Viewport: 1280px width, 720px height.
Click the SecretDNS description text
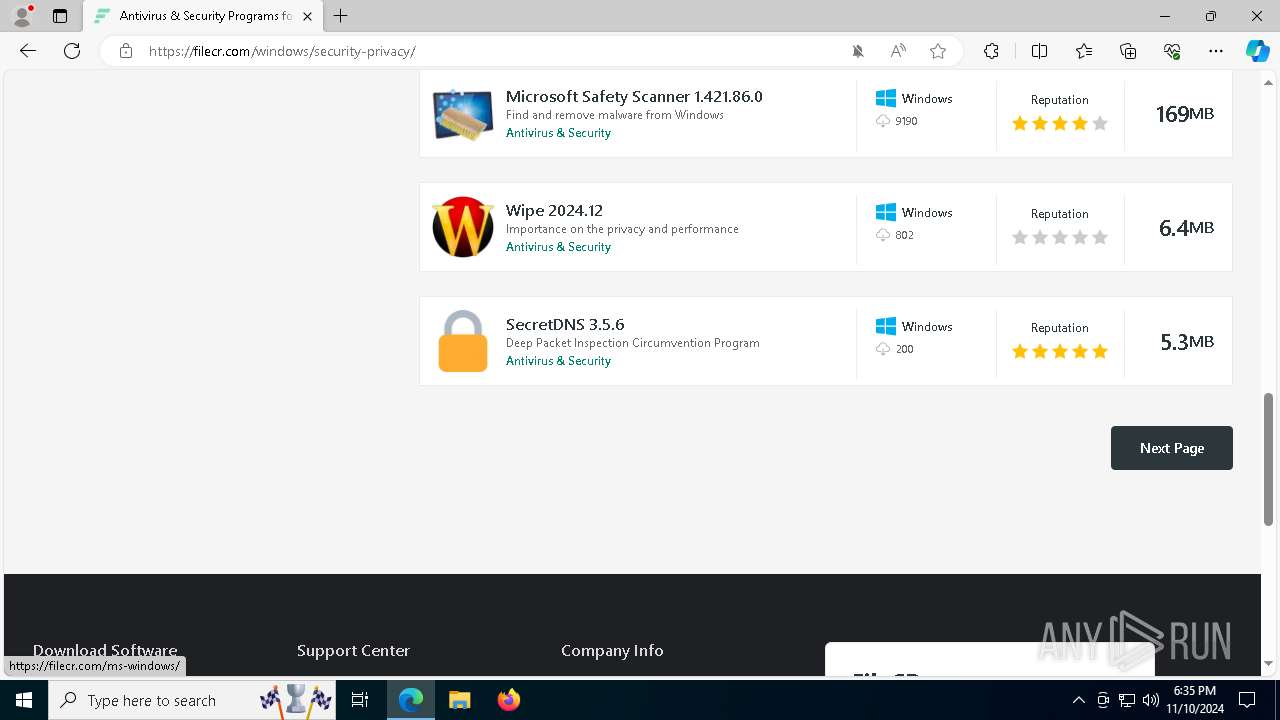(633, 343)
